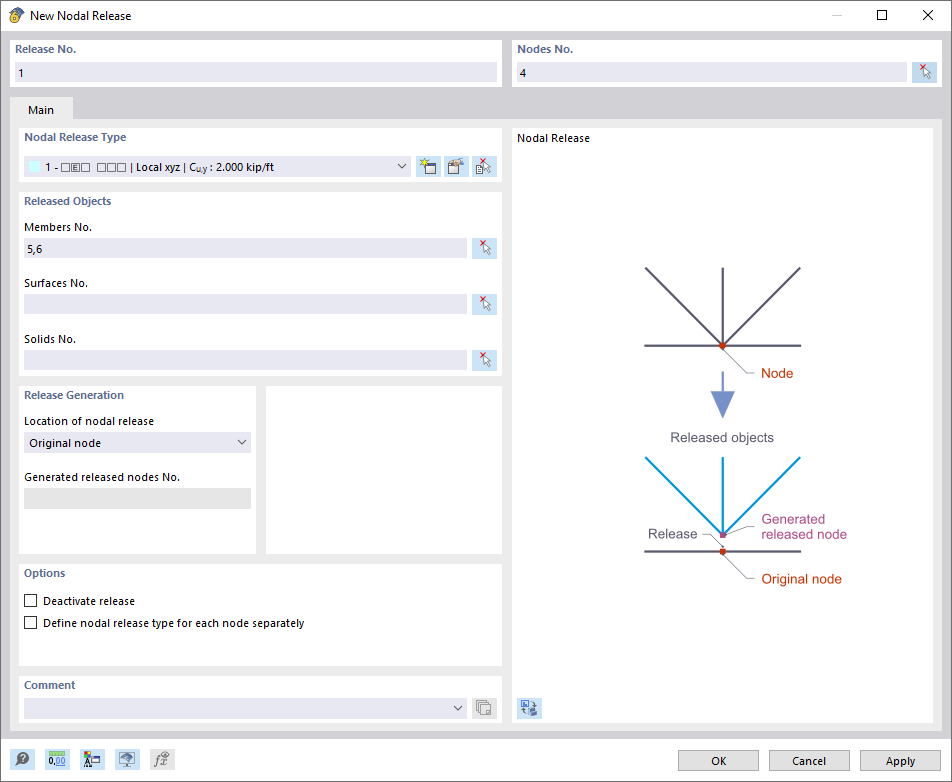Enable the Deactivate release option
Viewport: 952px width, 782px height.
coord(30,601)
